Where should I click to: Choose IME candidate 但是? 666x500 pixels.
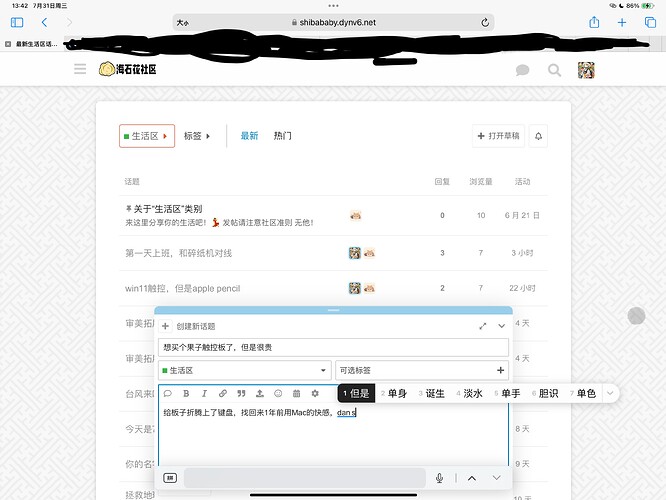pos(356,393)
